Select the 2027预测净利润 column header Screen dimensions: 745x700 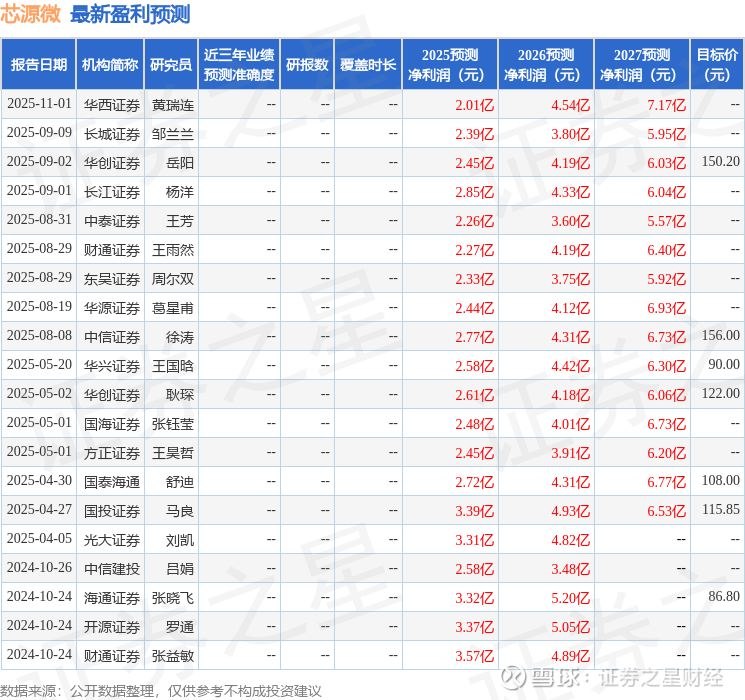[642, 65]
